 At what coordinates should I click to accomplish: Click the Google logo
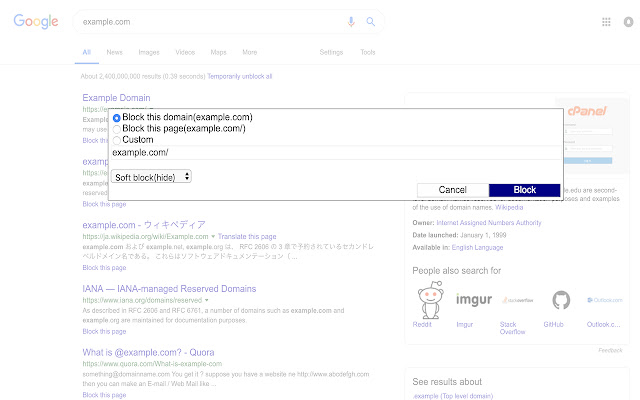click(36, 21)
